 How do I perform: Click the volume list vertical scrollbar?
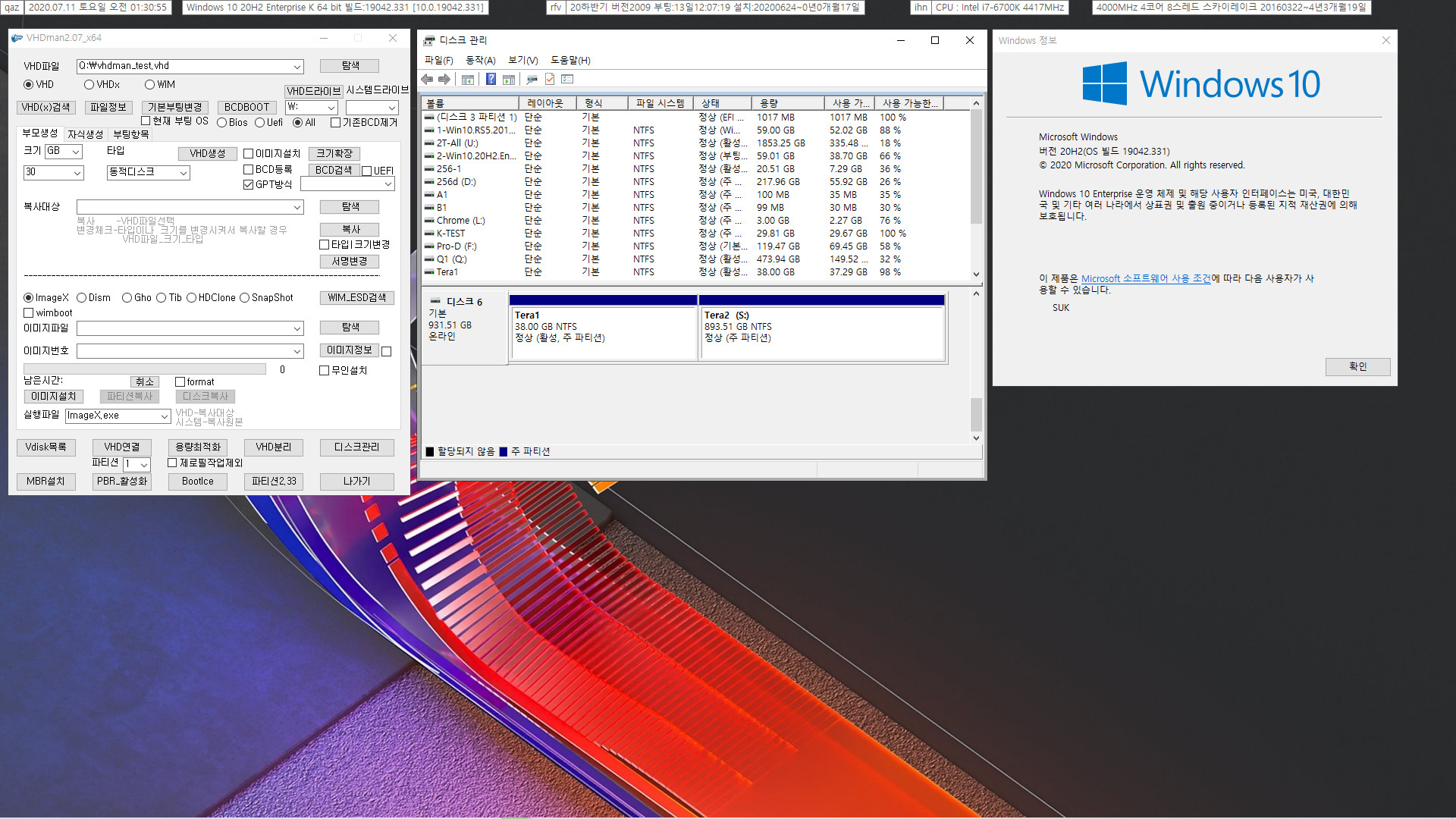coord(976,189)
